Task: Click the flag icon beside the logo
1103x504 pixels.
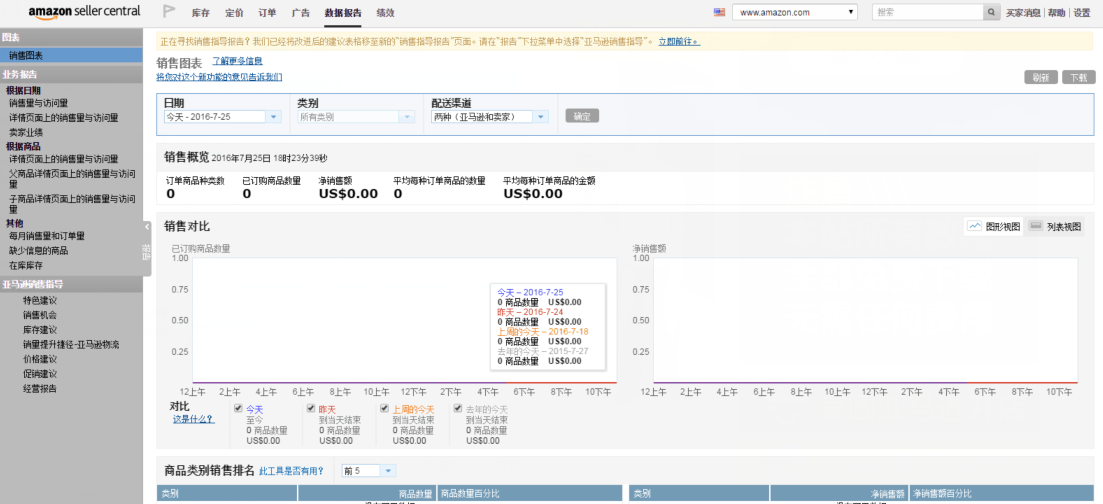Action: pos(169,12)
